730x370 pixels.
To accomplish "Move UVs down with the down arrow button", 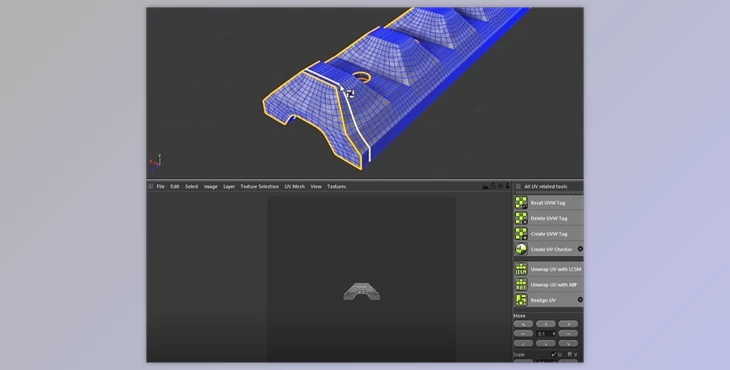I will (546, 343).
